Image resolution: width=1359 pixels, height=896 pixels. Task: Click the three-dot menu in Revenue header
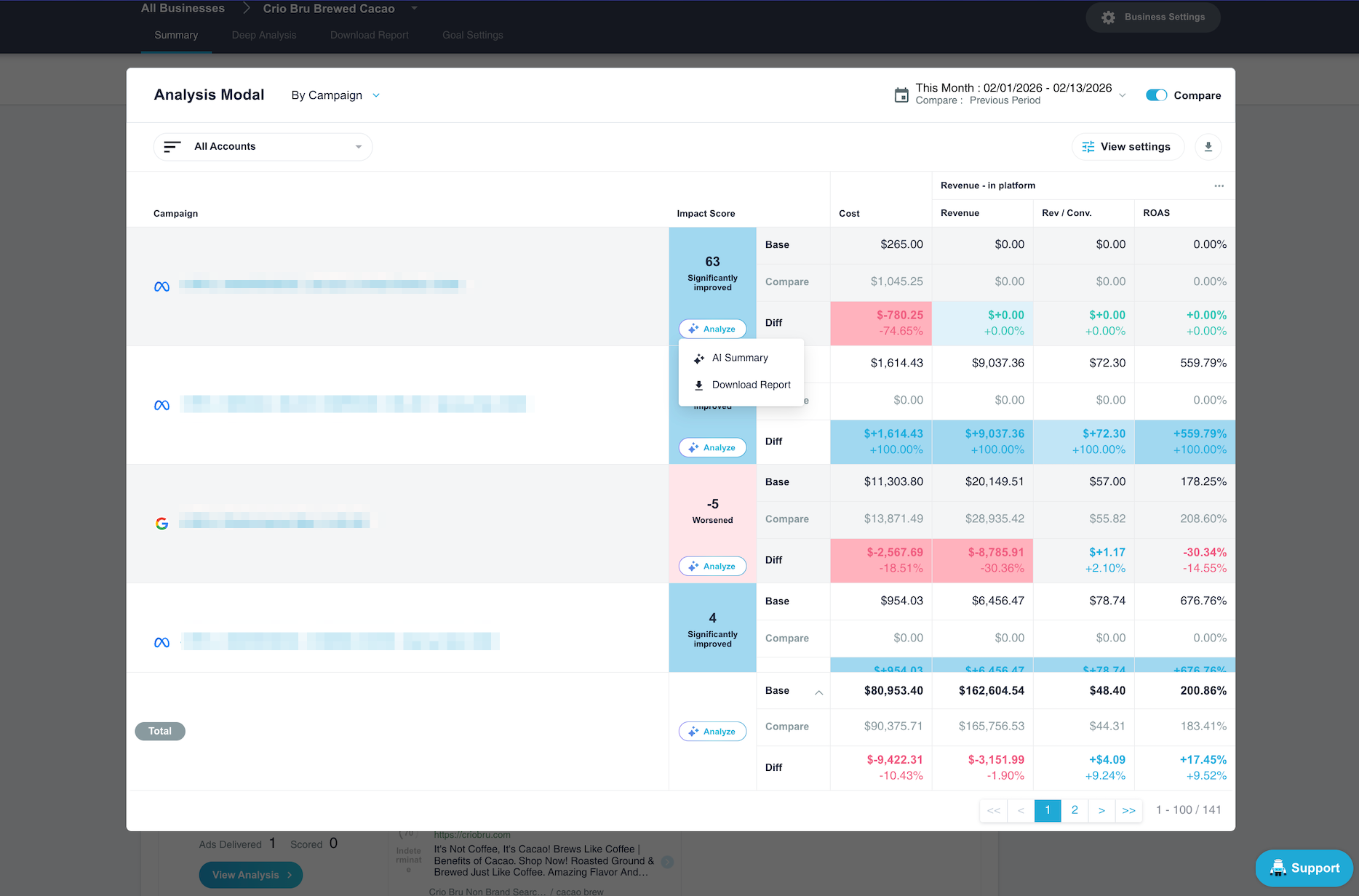pos(1219,186)
